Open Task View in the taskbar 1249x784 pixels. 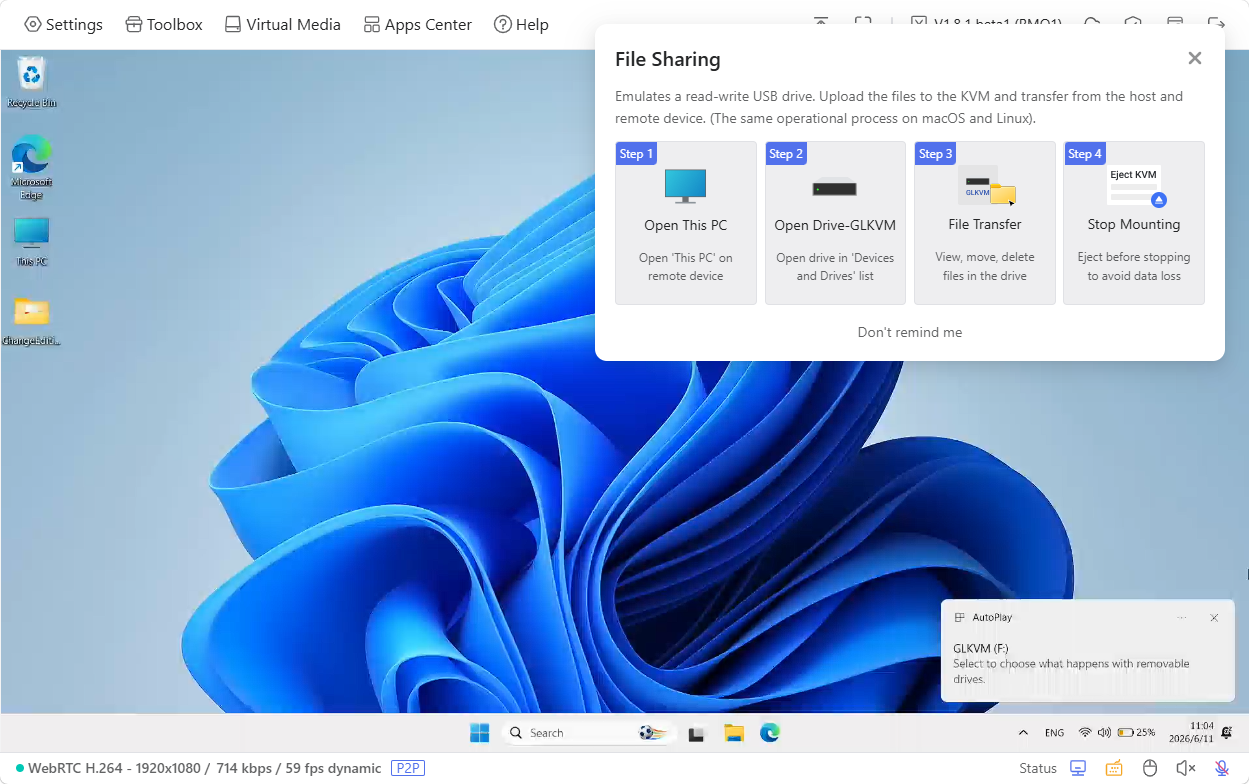point(697,733)
